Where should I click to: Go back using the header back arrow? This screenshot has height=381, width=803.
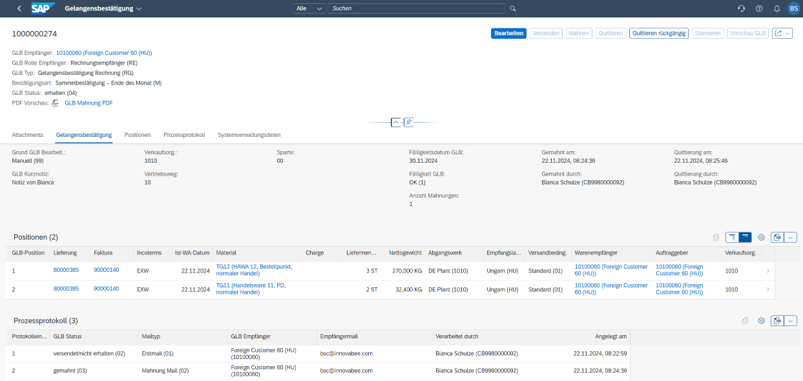[19, 8]
